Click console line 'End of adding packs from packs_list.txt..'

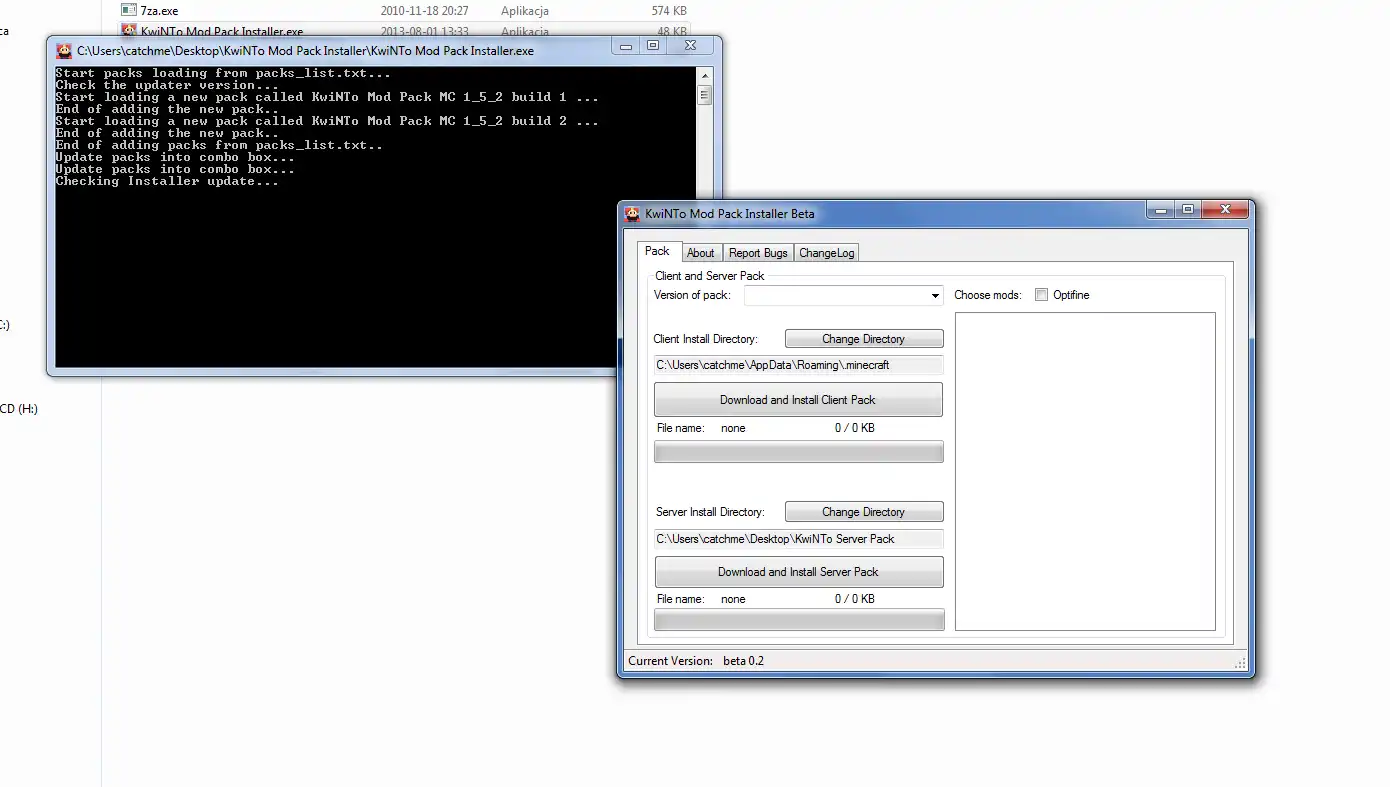(219, 145)
